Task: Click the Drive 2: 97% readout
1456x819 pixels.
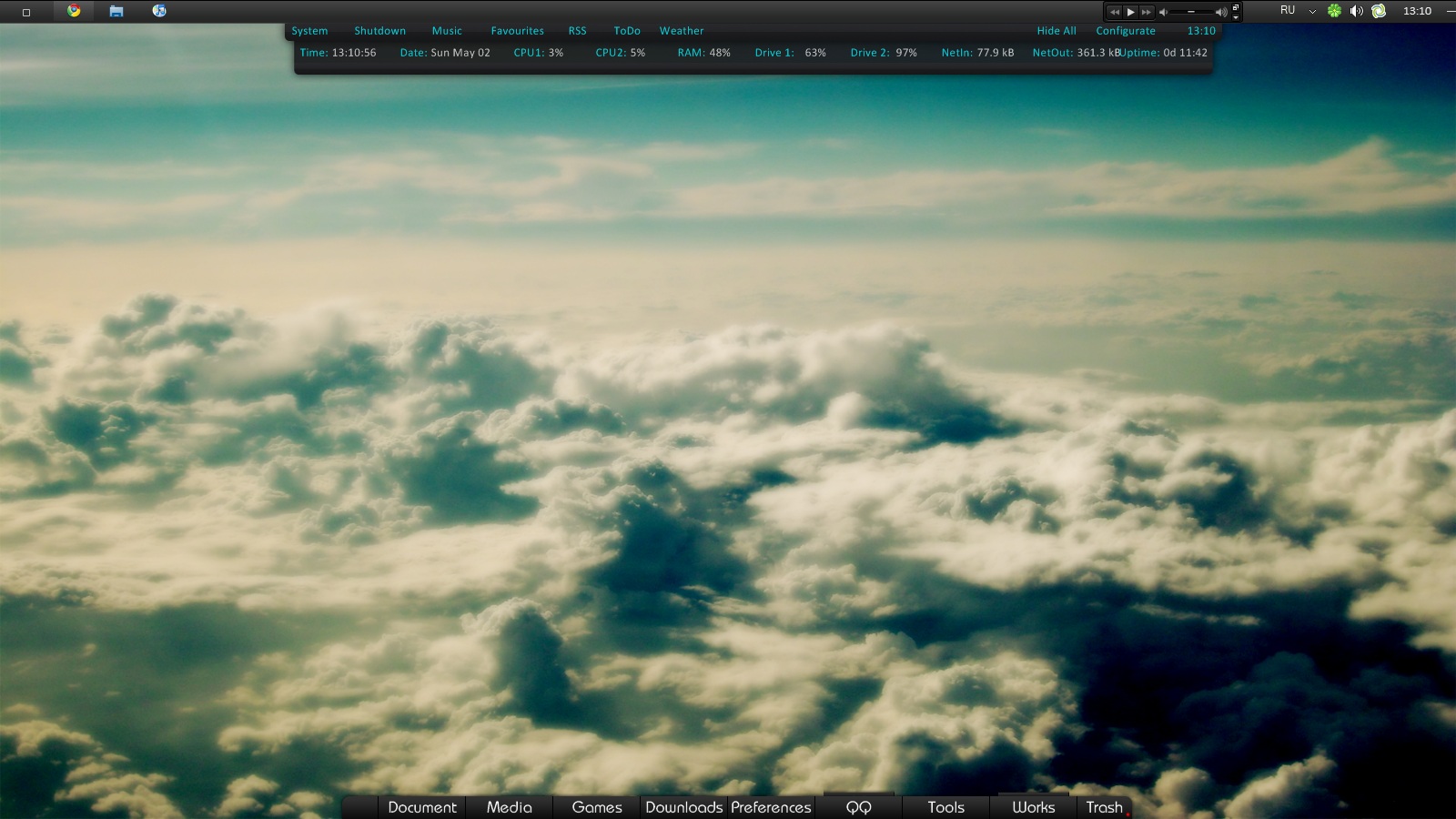Action: 884,53
